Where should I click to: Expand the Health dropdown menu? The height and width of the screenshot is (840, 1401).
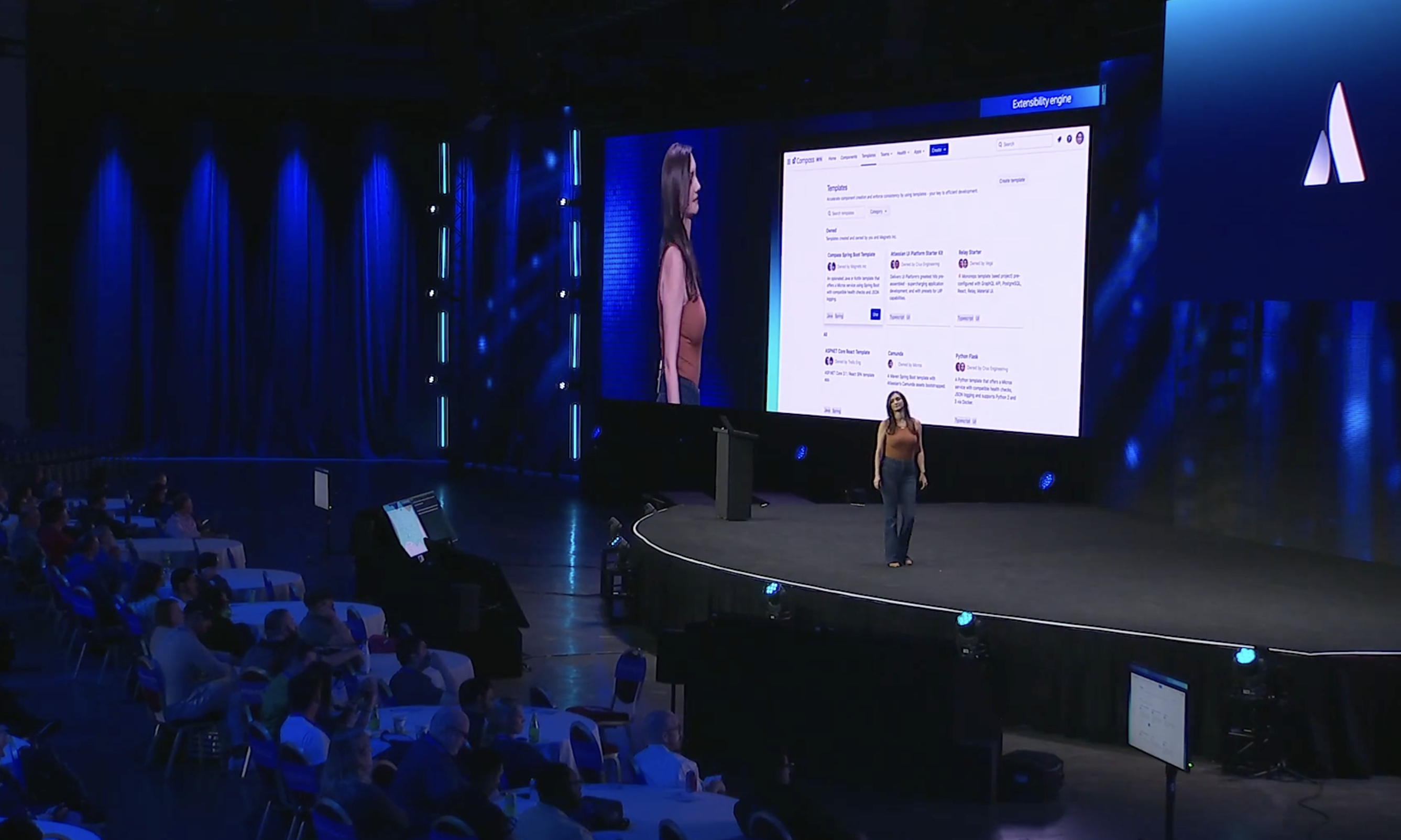pos(903,153)
